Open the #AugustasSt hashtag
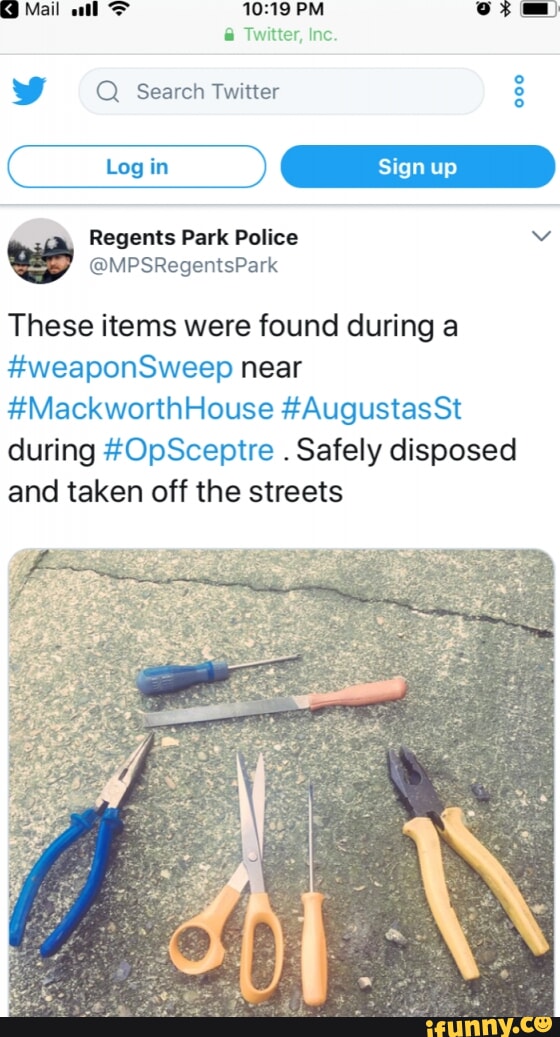The height and width of the screenshot is (1037, 560). [x=371, y=409]
